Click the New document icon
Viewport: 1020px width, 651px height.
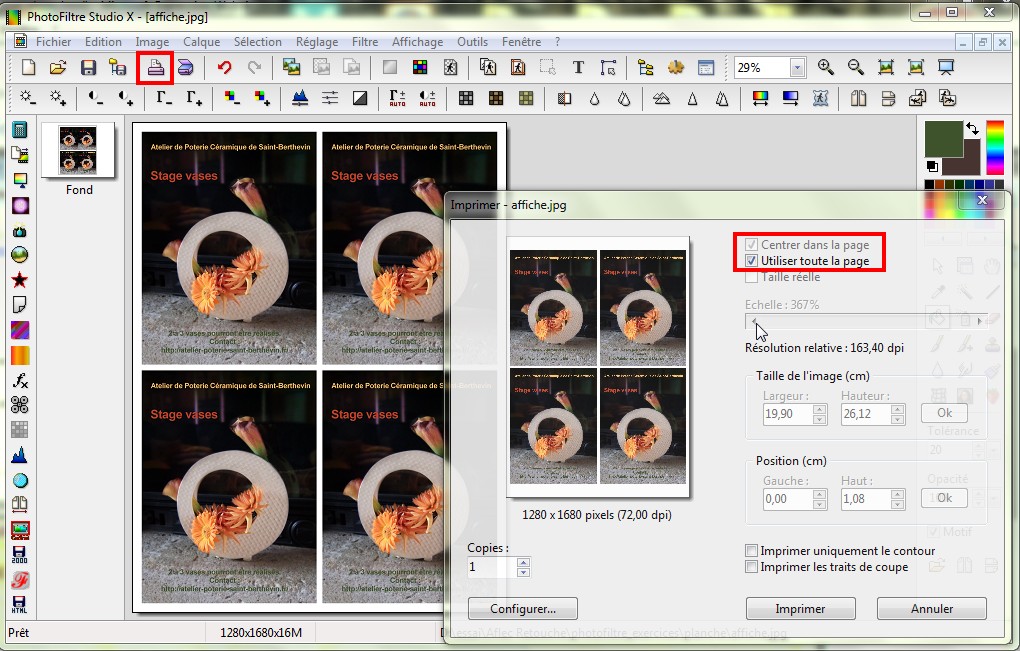tap(29, 67)
